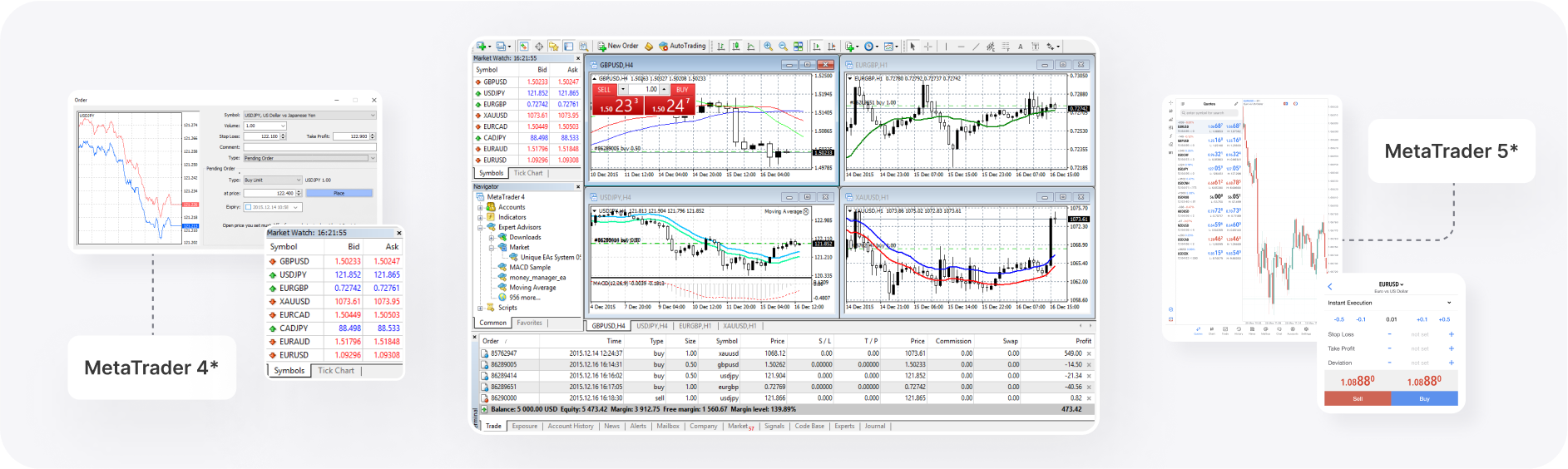
Task: Click the Comment field in Order dialog
Action: point(310,147)
